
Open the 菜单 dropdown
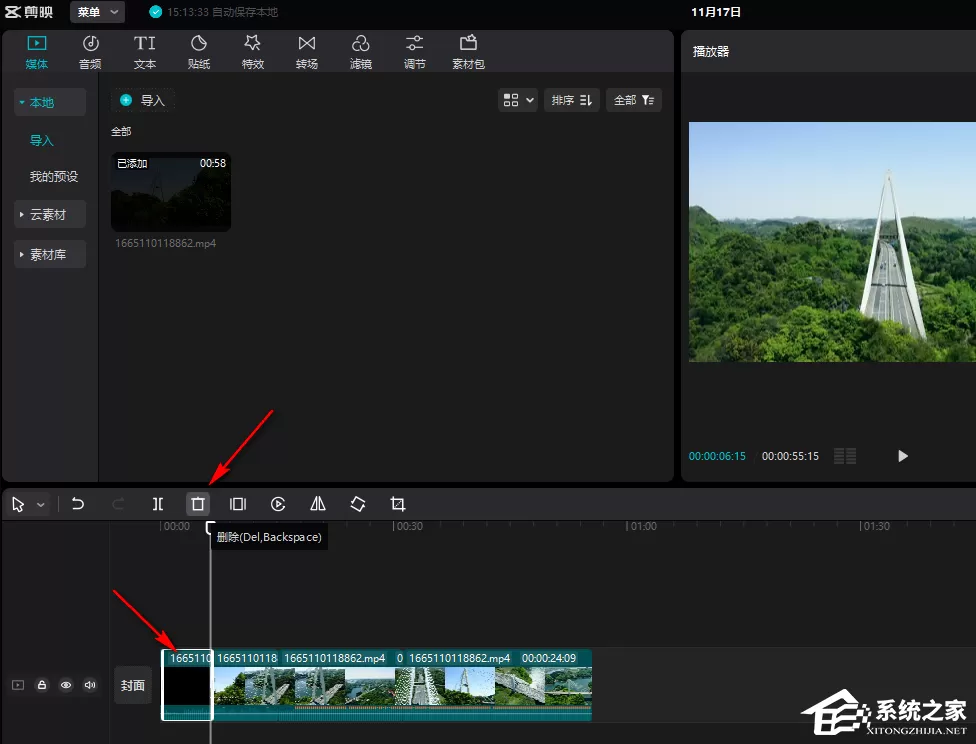[x=97, y=12]
